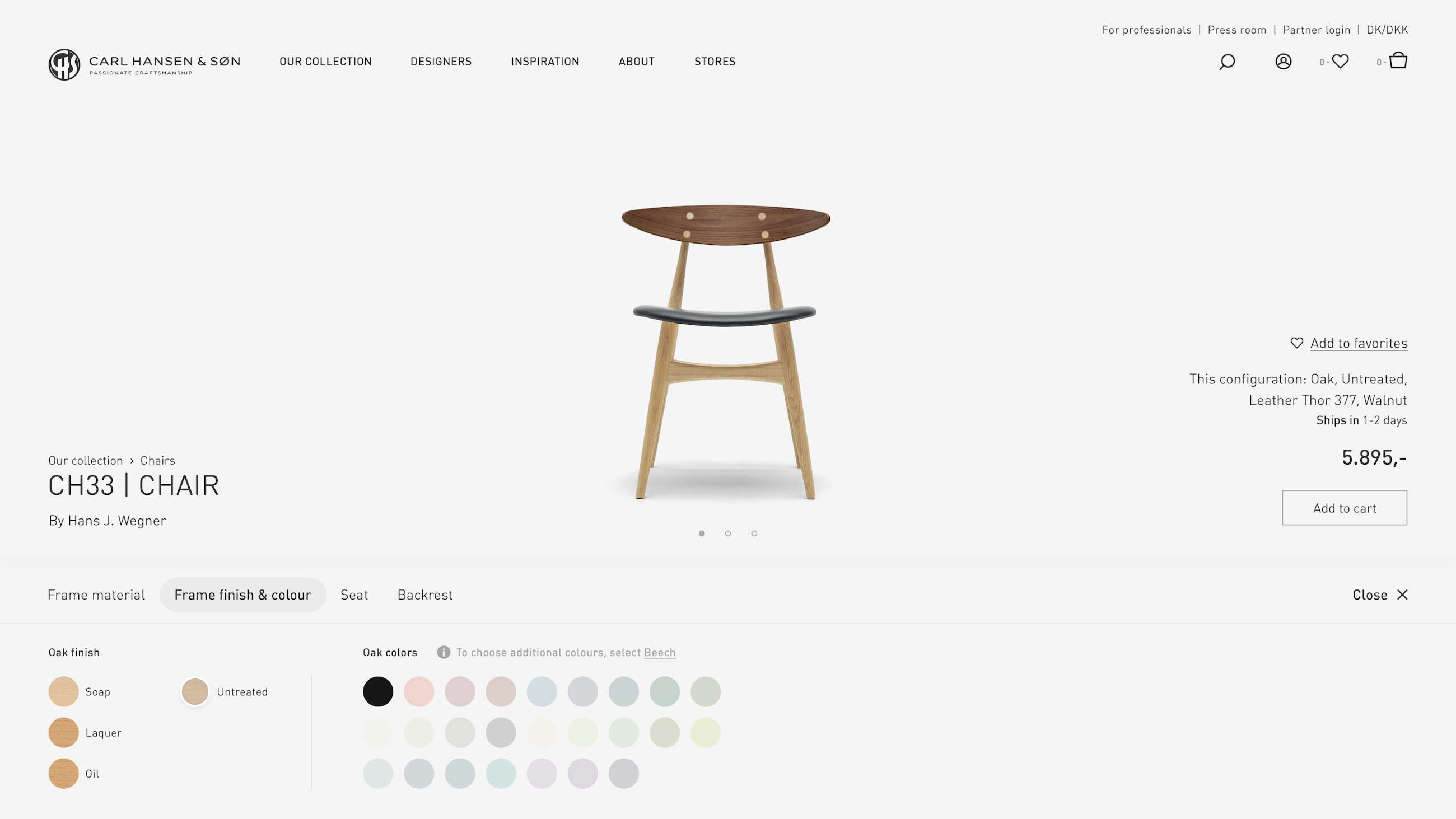Click the Add to cart button
Screen dimensions: 1456x819
[1344, 508]
